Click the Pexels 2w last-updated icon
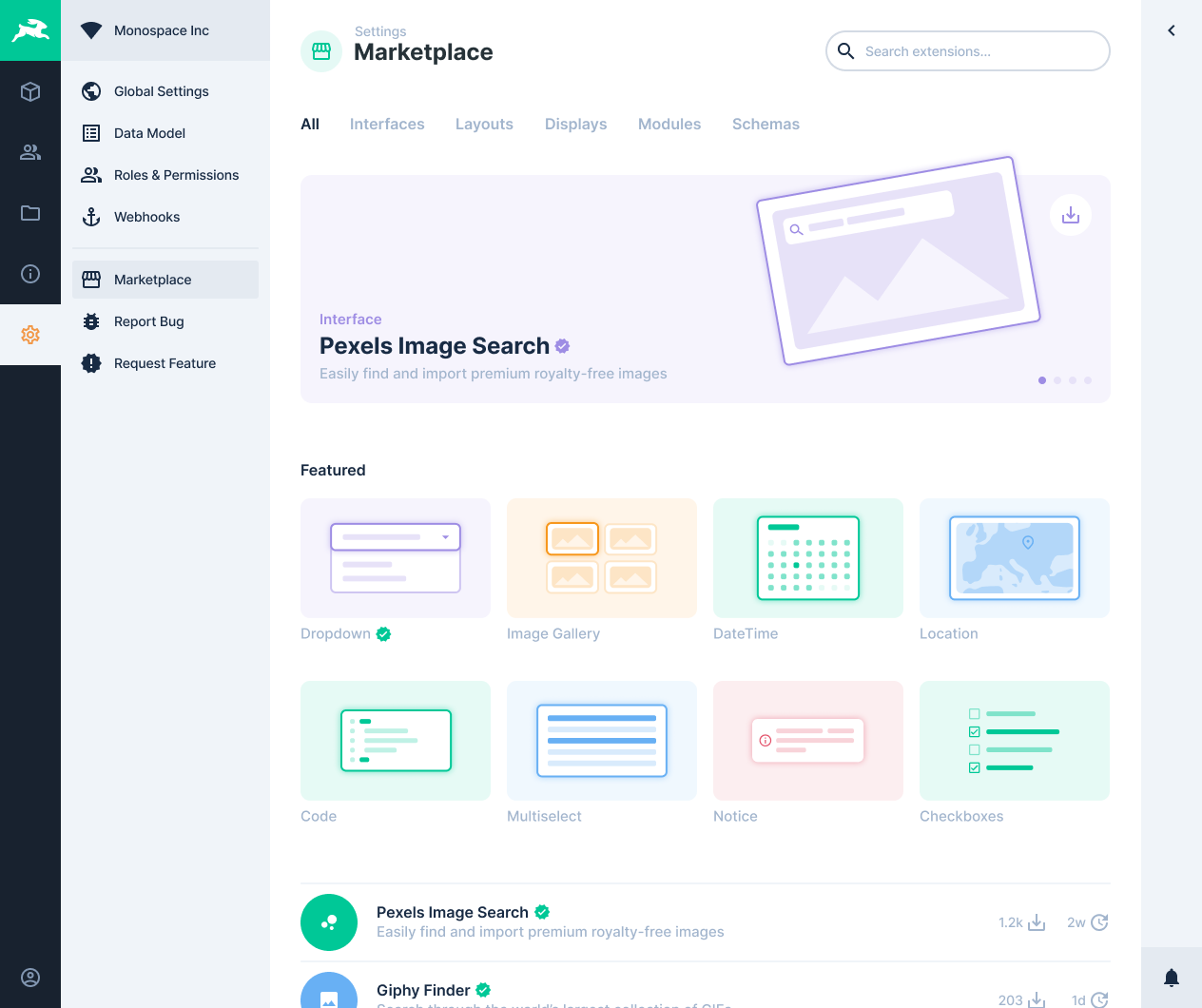 (x=1100, y=922)
